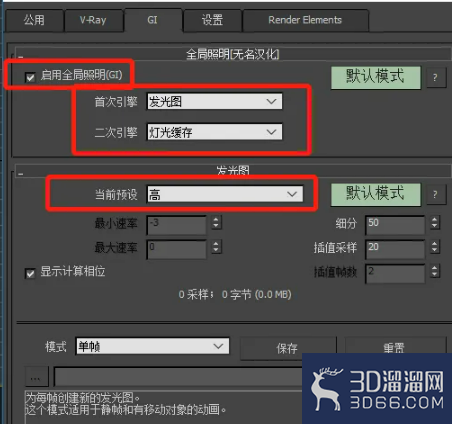Open the 模式 dropdown set to 单帧

pos(152,346)
